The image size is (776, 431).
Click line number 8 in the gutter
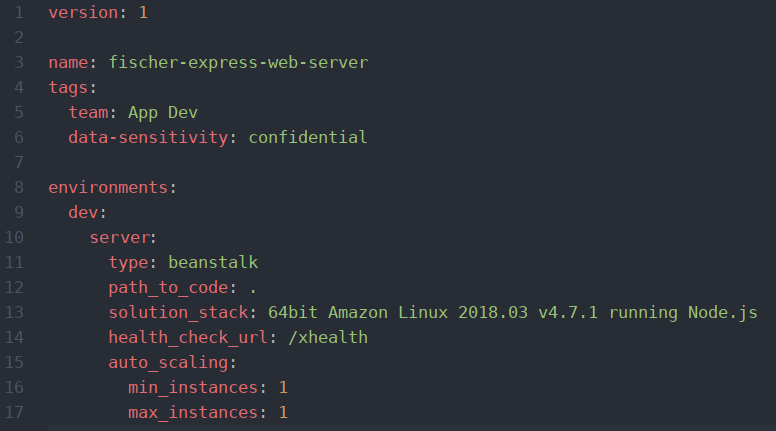[x=19, y=188]
